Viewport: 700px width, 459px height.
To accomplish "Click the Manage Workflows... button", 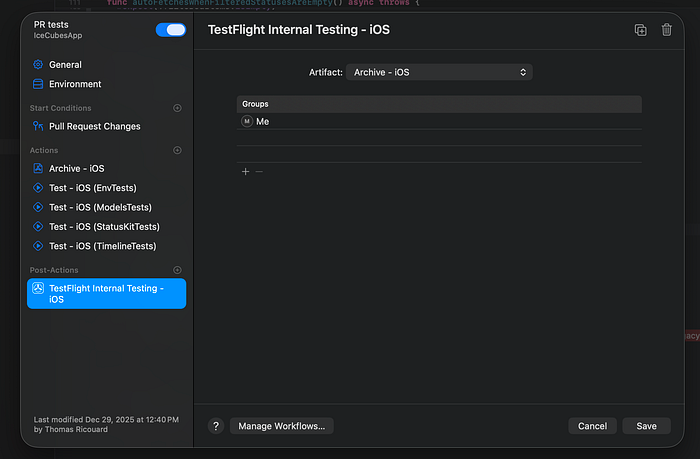I will pos(281,426).
